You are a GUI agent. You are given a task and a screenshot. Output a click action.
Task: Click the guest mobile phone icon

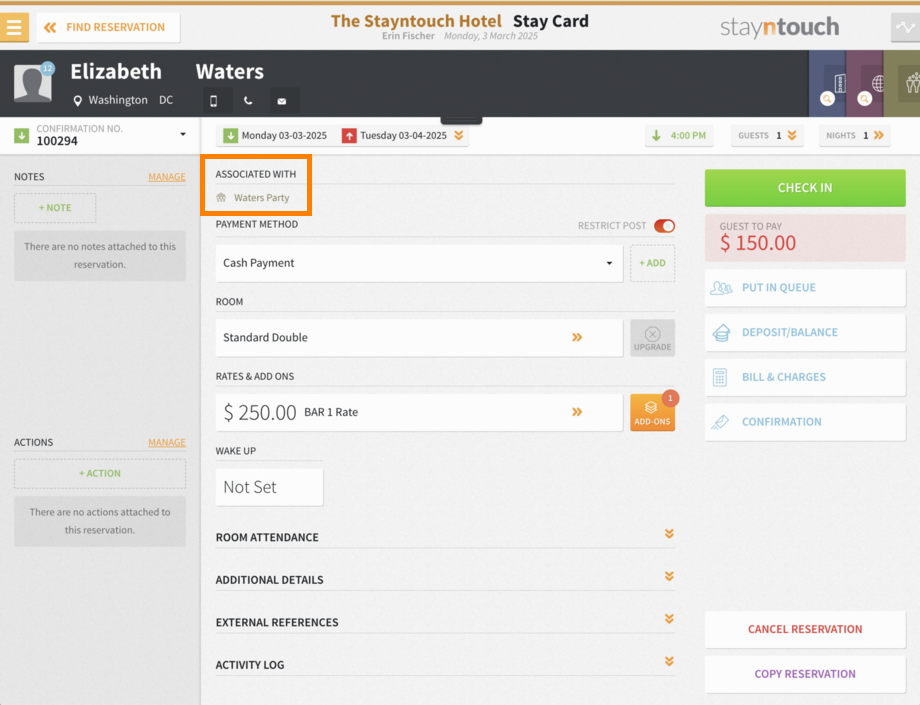pos(214,101)
